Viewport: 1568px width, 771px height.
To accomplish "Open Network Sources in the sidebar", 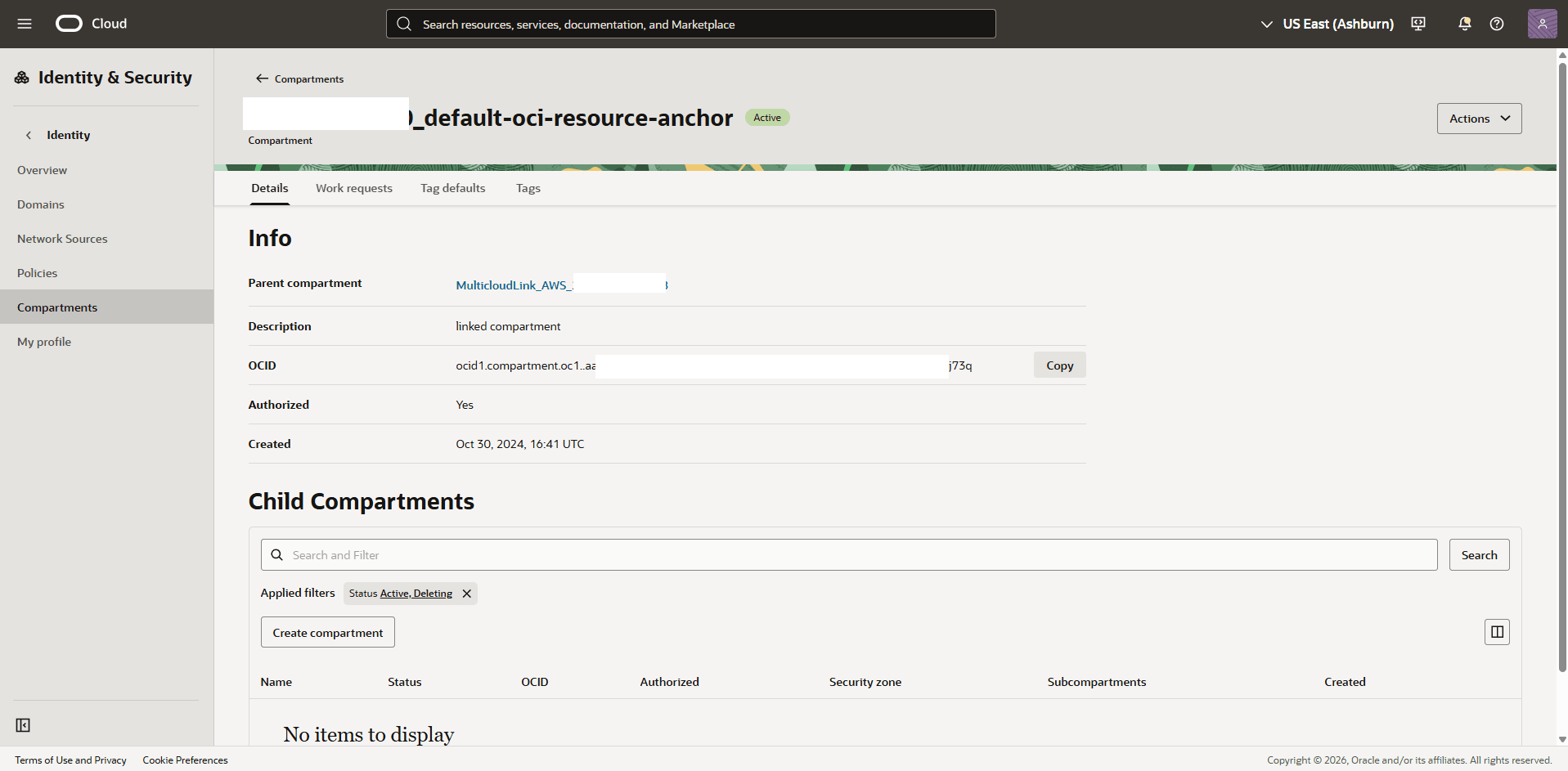I will [106, 239].
